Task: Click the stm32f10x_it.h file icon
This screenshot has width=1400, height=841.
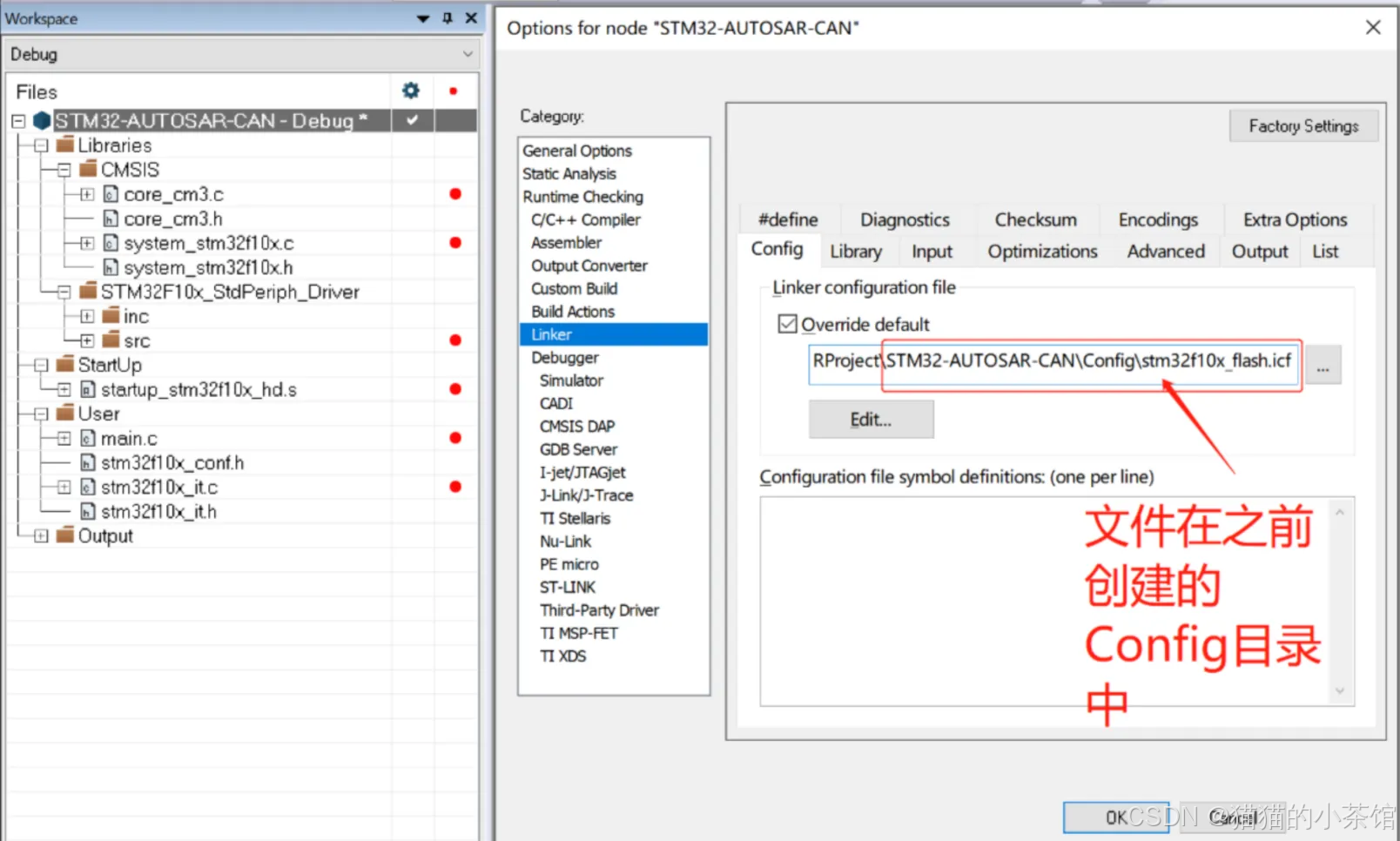Action: pos(88,511)
